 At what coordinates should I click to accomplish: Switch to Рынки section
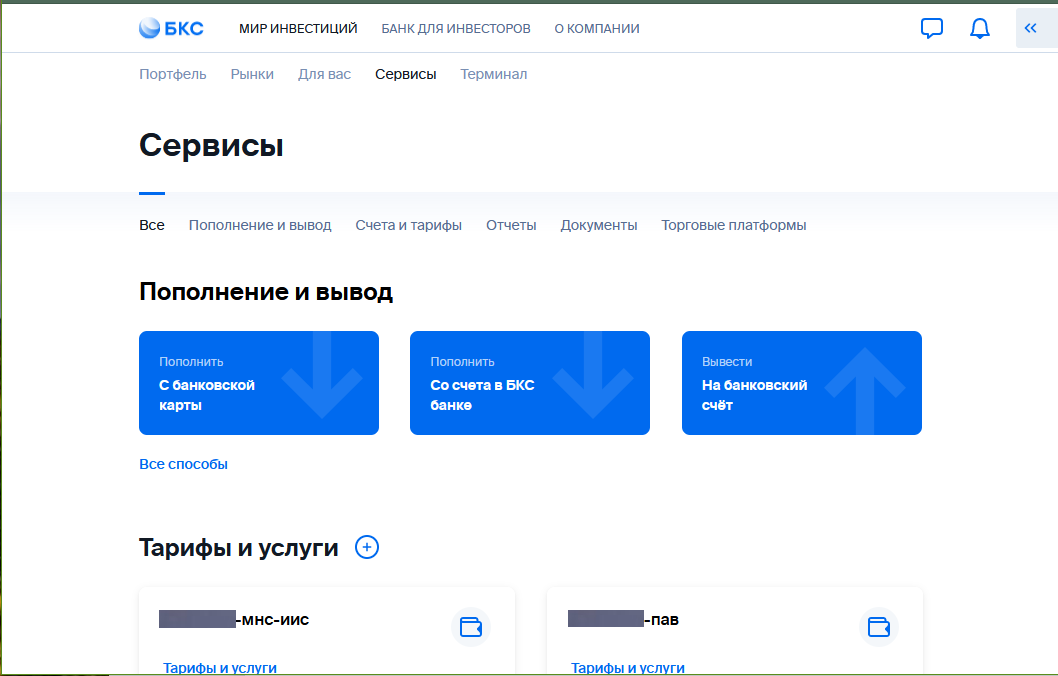coord(252,74)
